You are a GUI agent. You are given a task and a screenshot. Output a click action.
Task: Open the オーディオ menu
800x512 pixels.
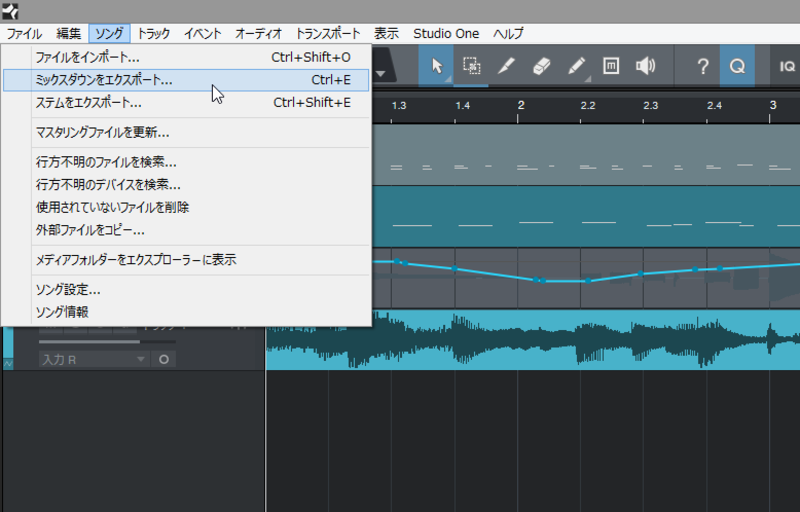(x=258, y=34)
